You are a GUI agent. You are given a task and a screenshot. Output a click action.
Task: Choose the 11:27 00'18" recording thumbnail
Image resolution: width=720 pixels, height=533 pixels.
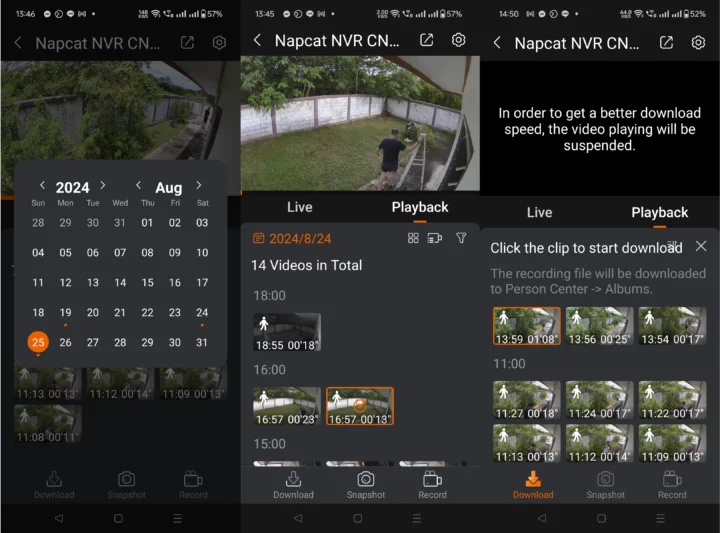pos(526,399)
